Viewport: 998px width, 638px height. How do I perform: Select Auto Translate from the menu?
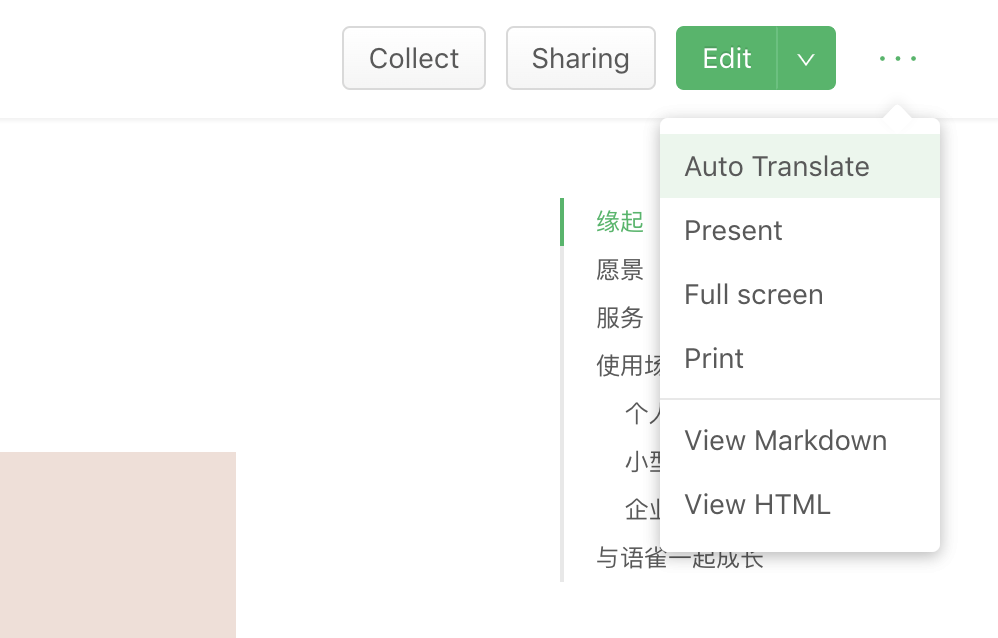click(777, 167)
